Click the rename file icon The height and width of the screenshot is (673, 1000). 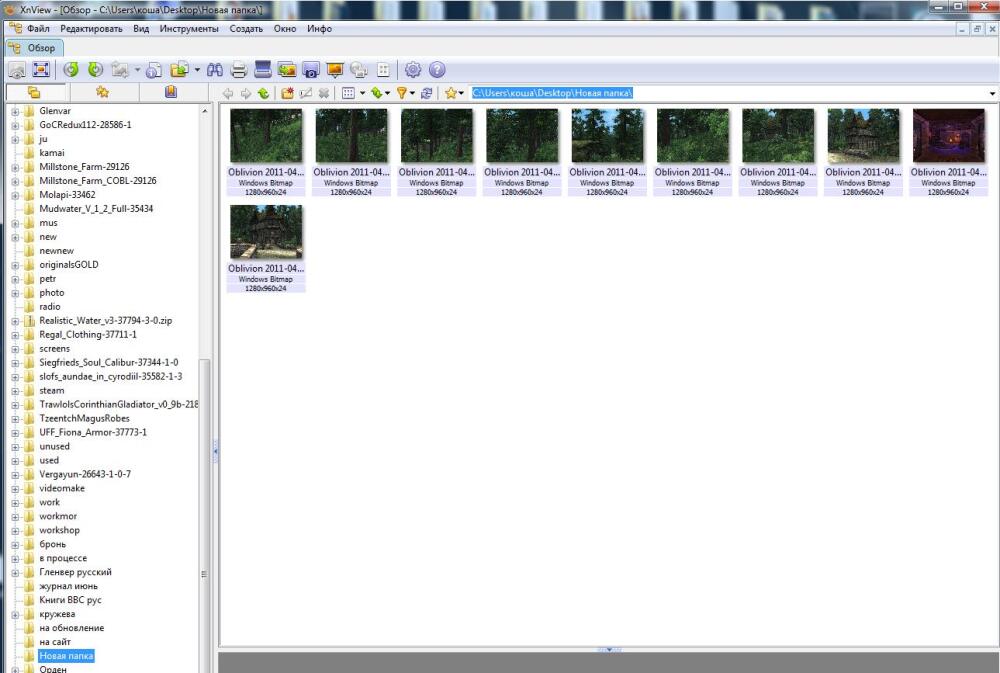305,94
